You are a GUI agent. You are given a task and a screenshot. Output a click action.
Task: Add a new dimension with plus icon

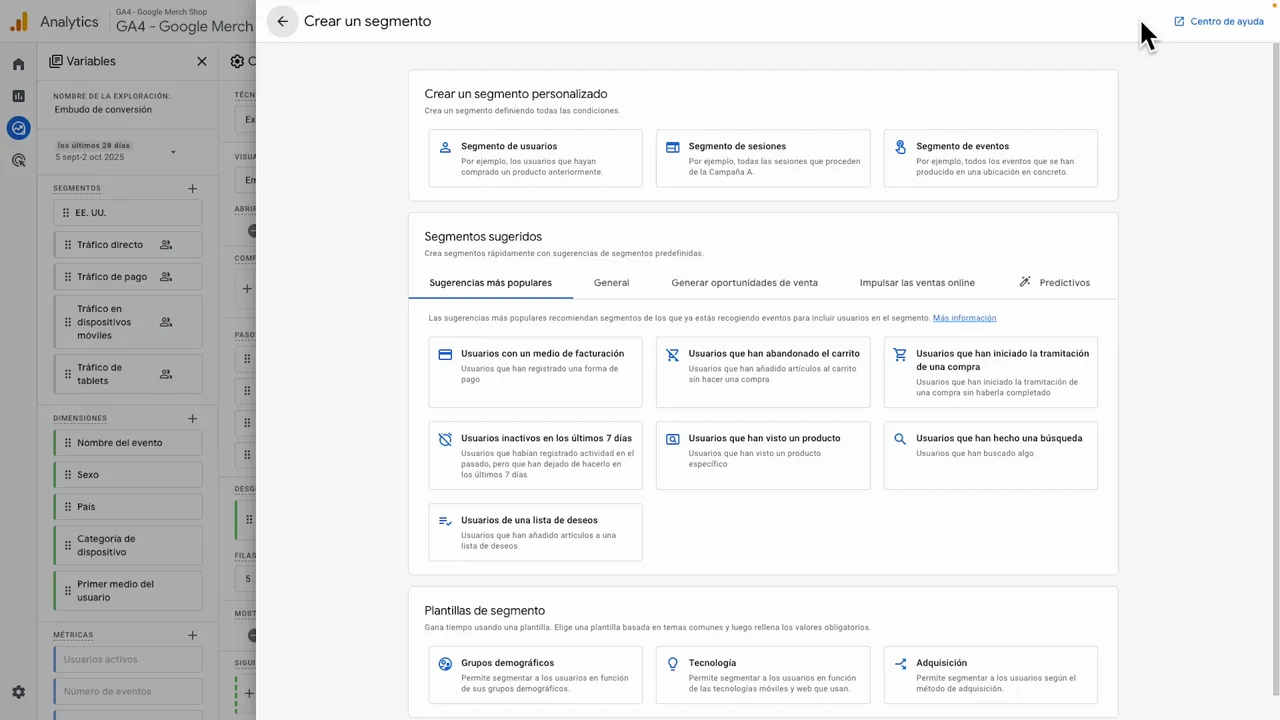point(192,418)
